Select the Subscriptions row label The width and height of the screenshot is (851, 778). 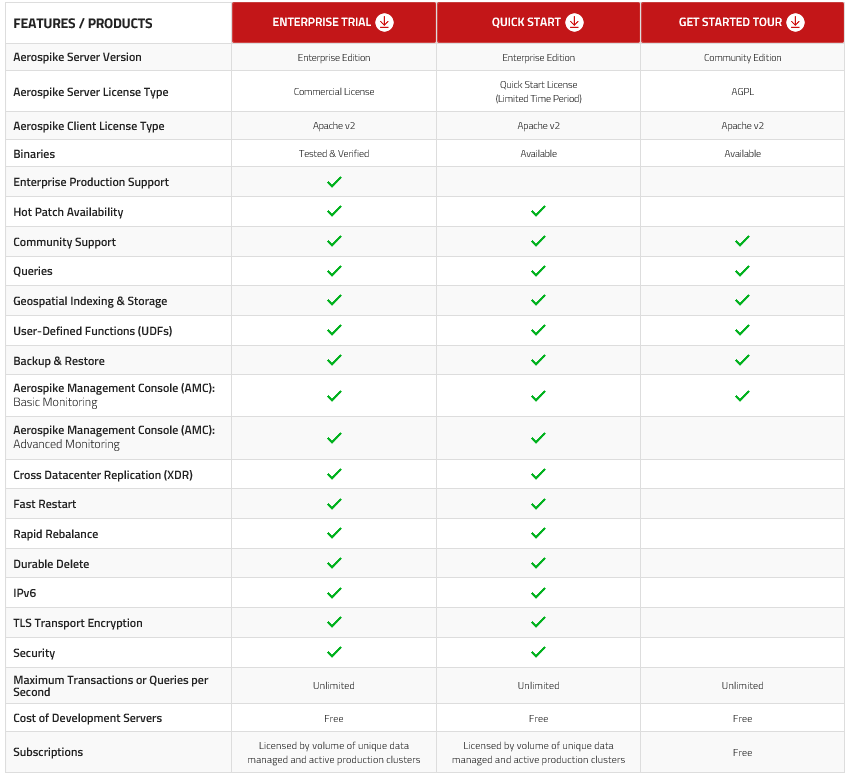(x=48, y=752)
